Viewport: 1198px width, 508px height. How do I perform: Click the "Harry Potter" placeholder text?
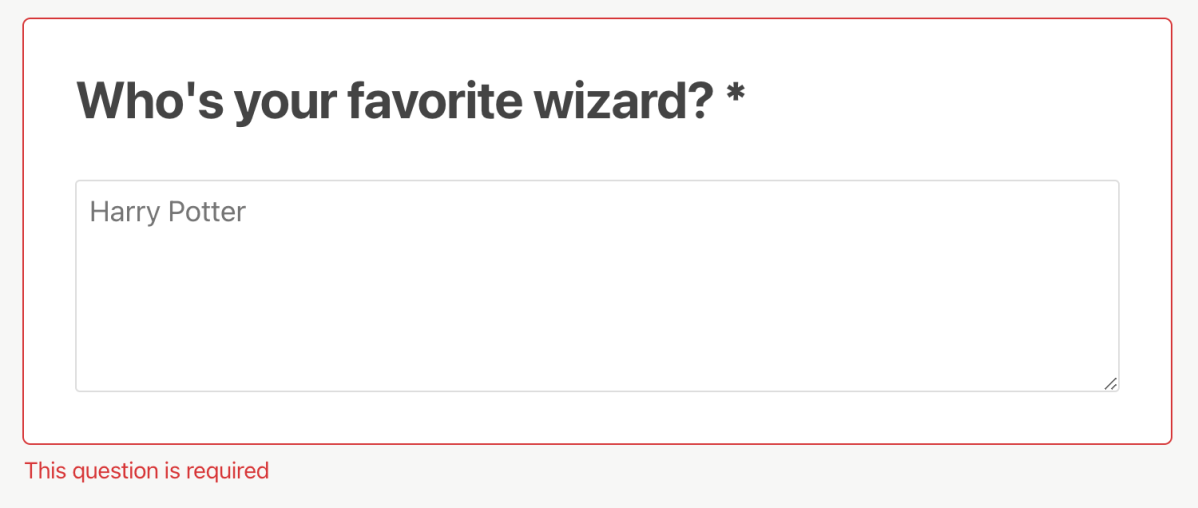167,212
